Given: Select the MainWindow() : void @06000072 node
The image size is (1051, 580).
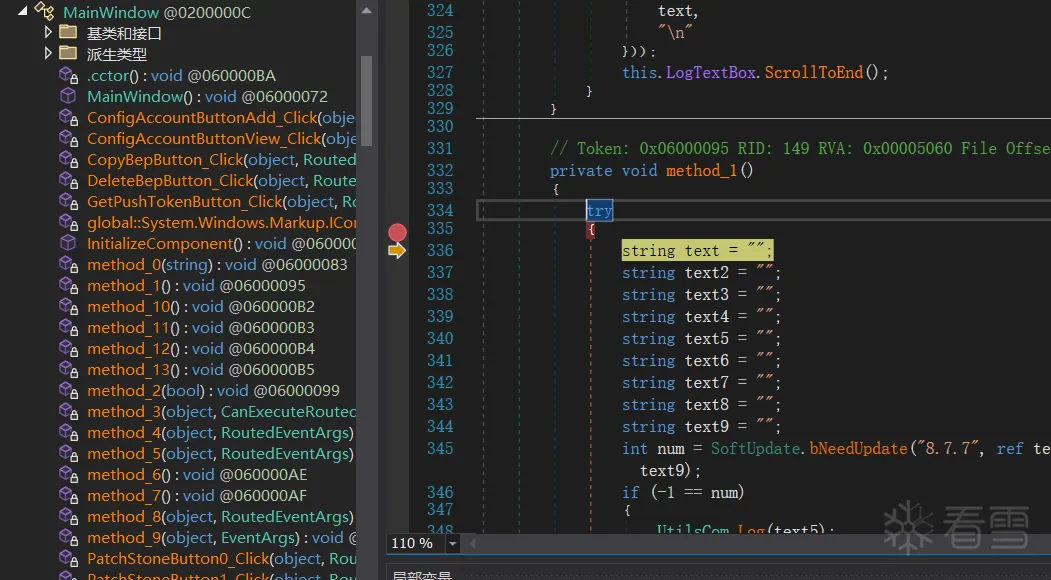Looking at the screenshot, I should [207, 97].
